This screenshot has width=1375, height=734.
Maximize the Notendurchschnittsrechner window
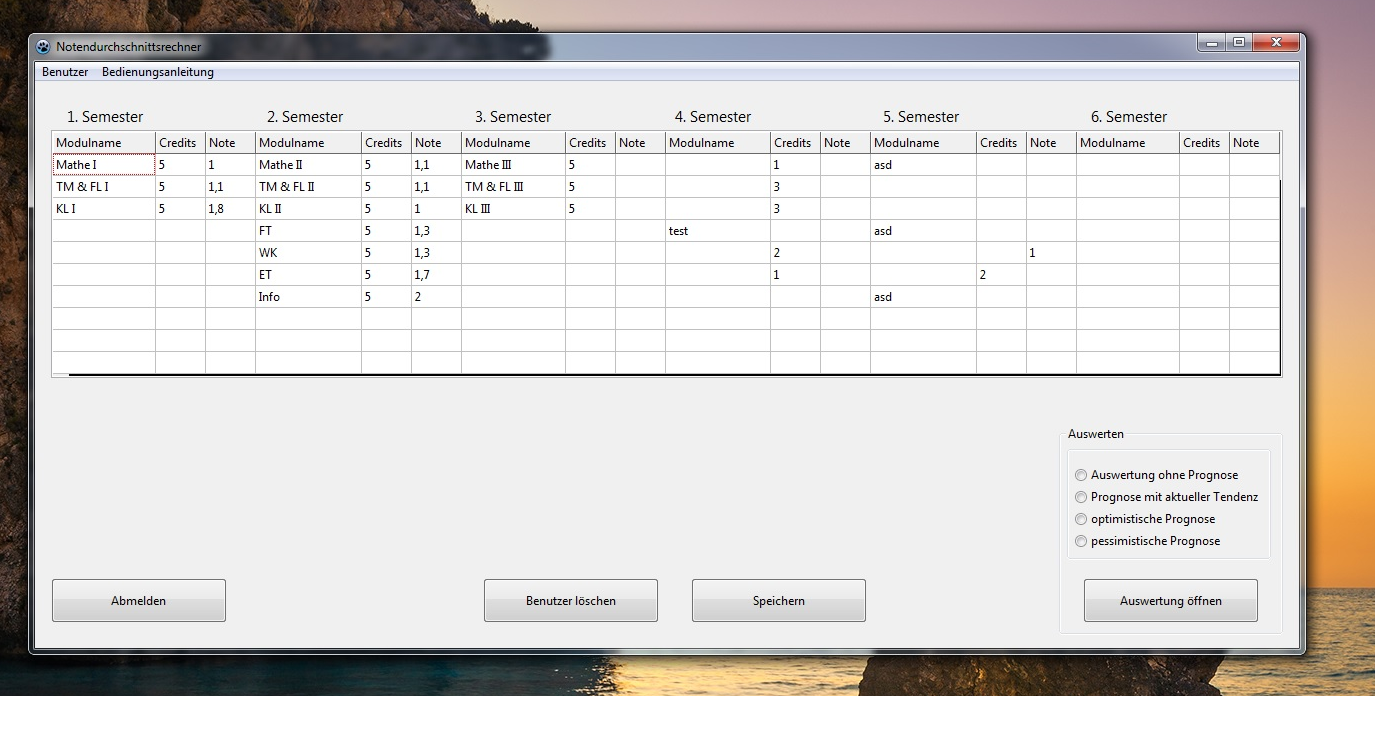point(1239,43)
